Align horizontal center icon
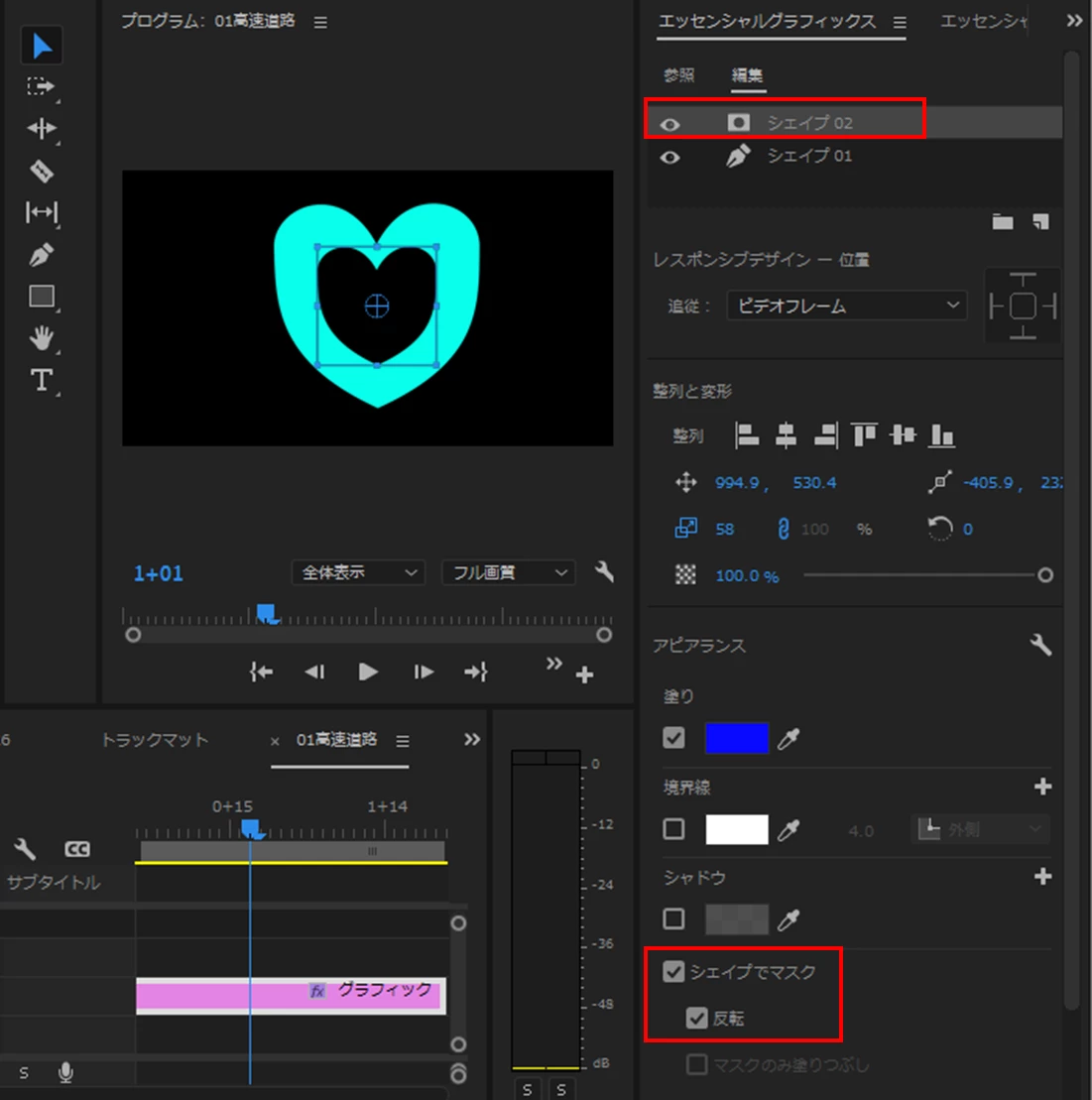Screen dimensions: 1092x1100 coord(786,435)
